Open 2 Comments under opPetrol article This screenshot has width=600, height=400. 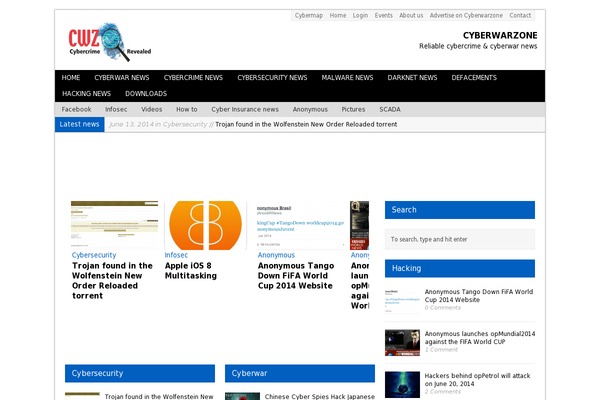coord(442,392)
